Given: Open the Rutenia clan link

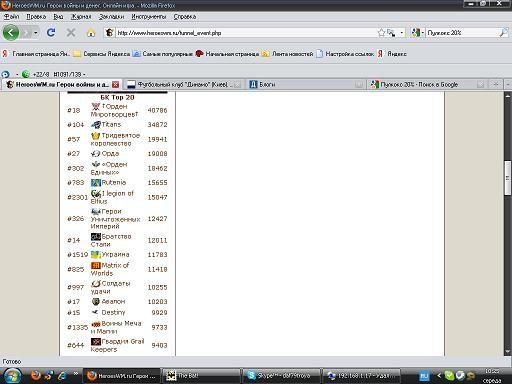Looking at the screenshot, I should (x=114, y=182).
